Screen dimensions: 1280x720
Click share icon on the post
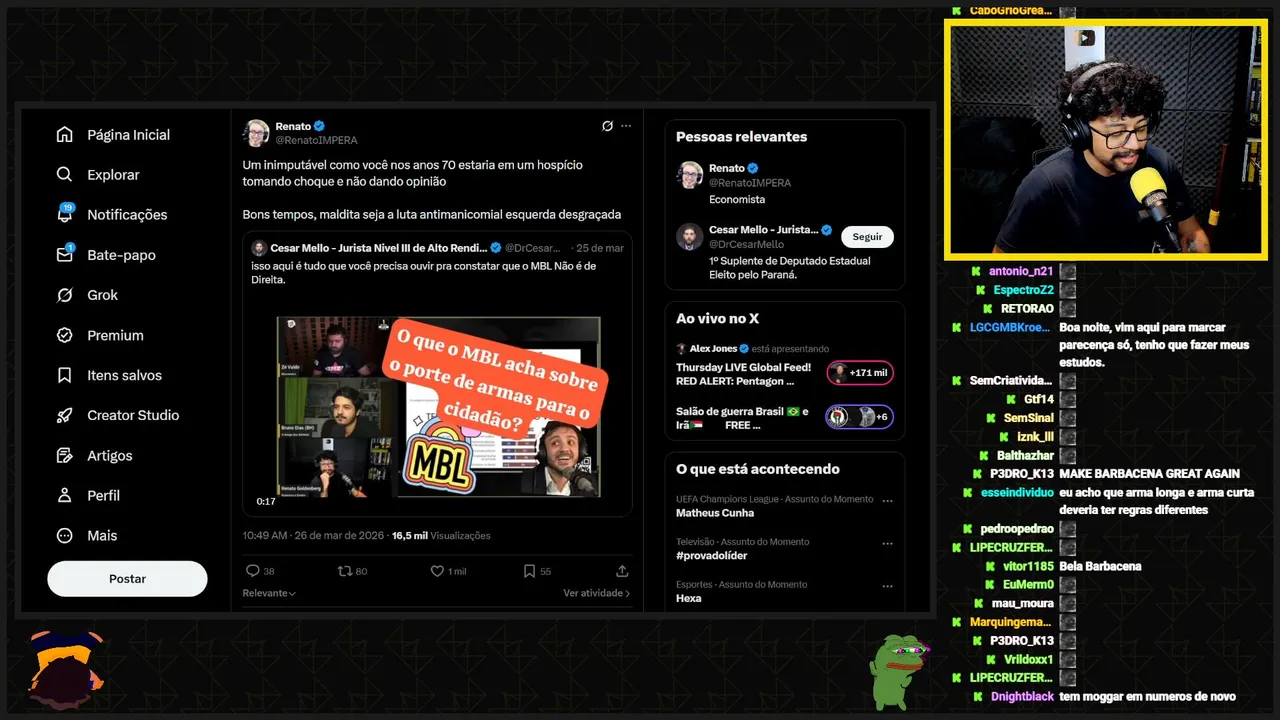pos(622,571)
